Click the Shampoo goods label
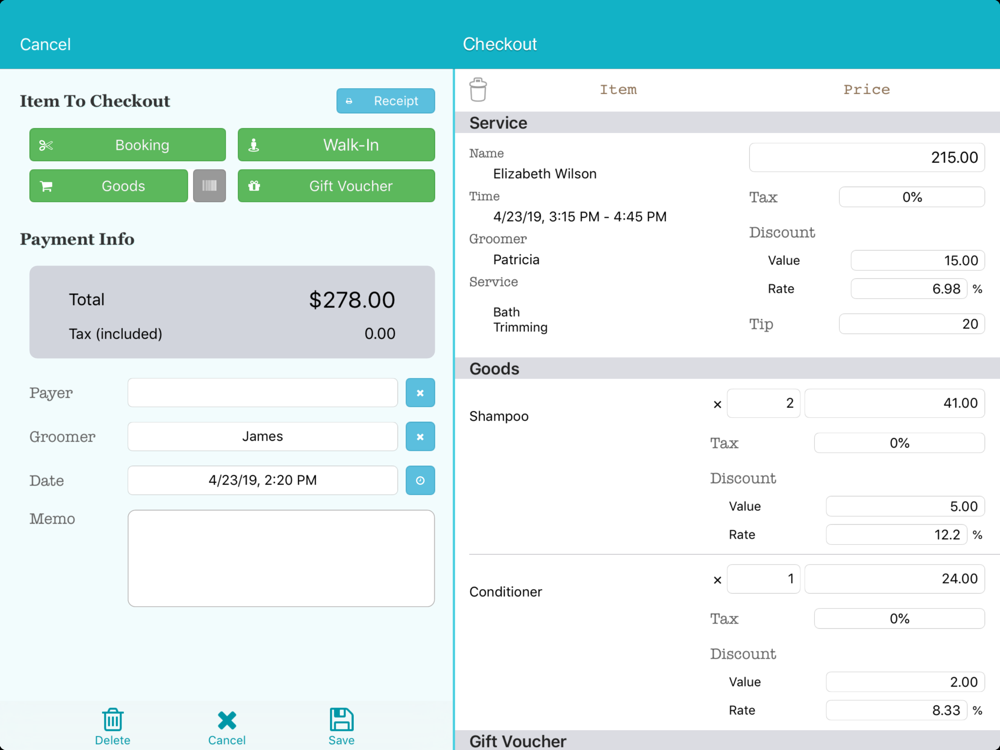Screen dimensions: 1000x750 click(x=499, y=416)
